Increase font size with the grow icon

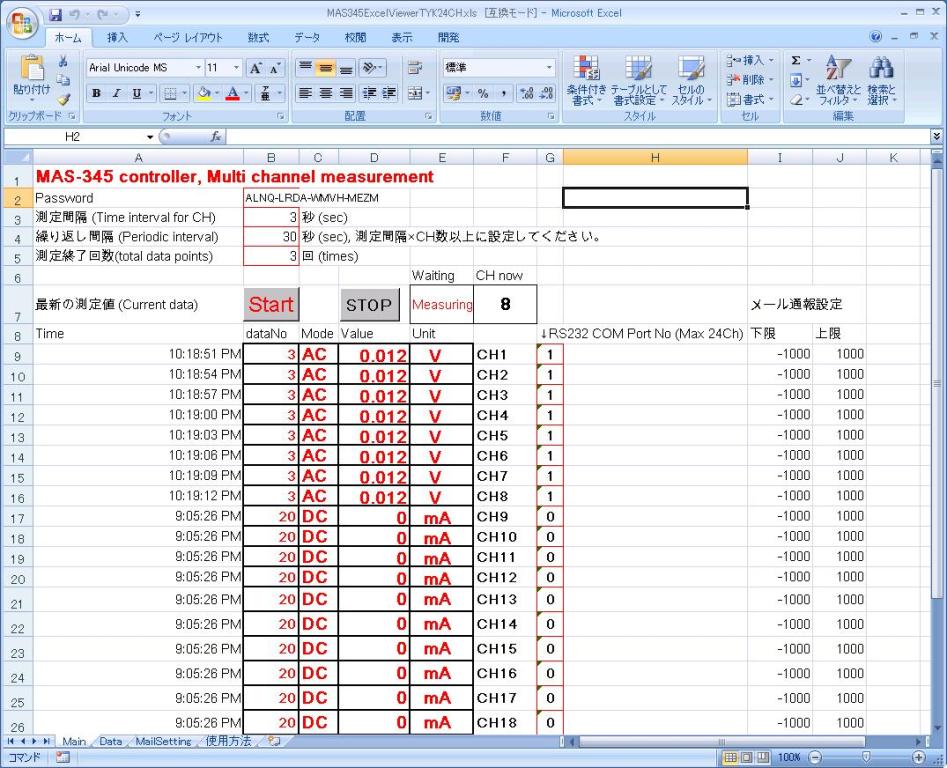tap(256, 68)
